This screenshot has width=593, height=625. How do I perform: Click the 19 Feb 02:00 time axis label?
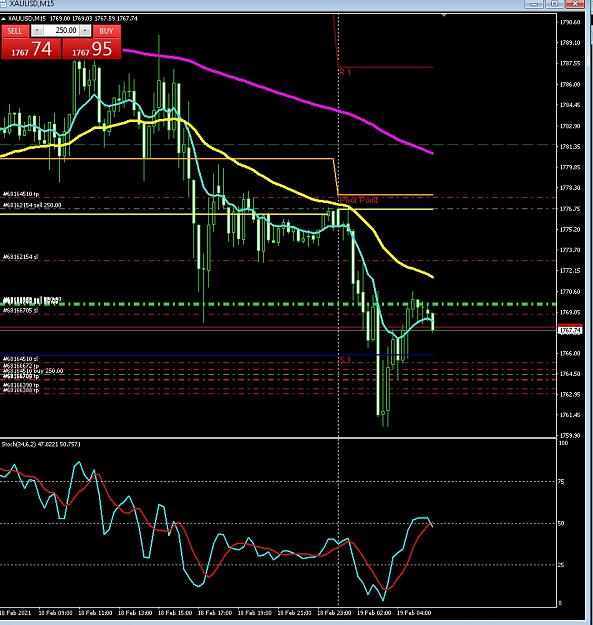click(x=374, y=613)
